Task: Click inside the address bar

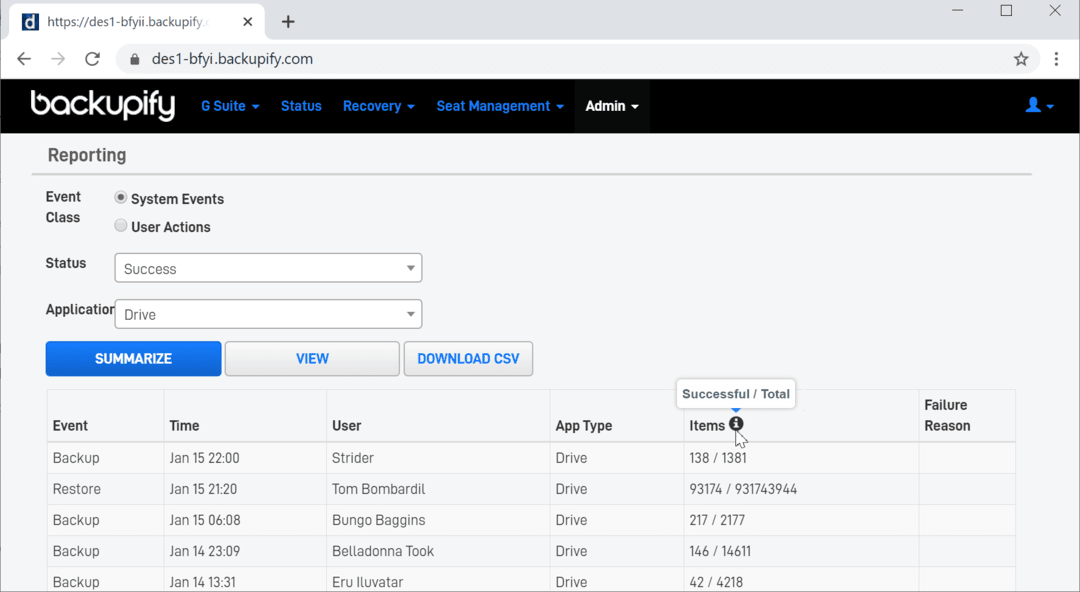Action: point(400,59)
